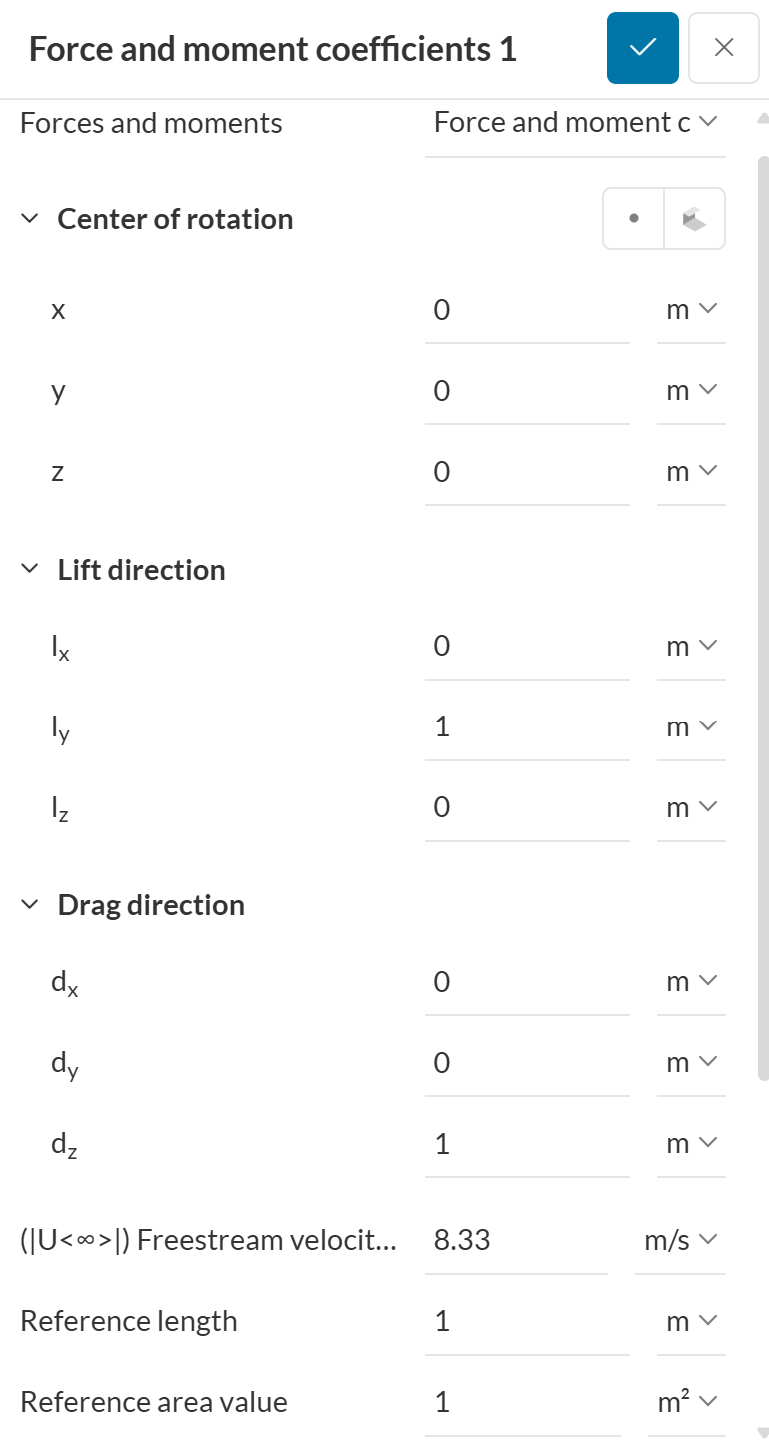Open the Forces and moments type dropdown
The height and width of the screenshot is (1449, 769).
click(x=575, y=123)
